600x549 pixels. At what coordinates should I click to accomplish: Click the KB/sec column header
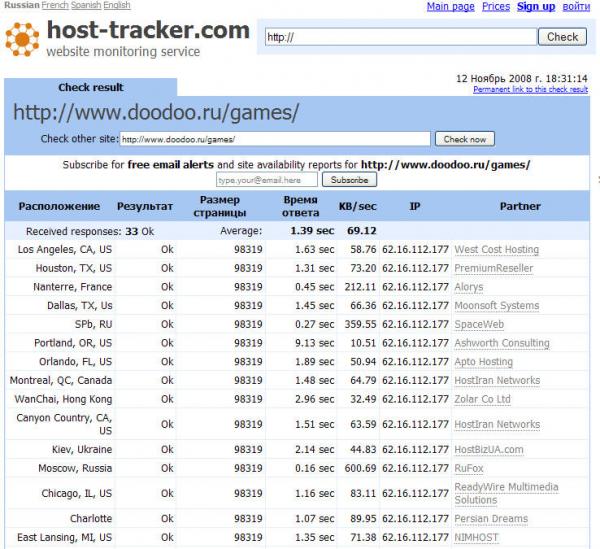[357, 206]
